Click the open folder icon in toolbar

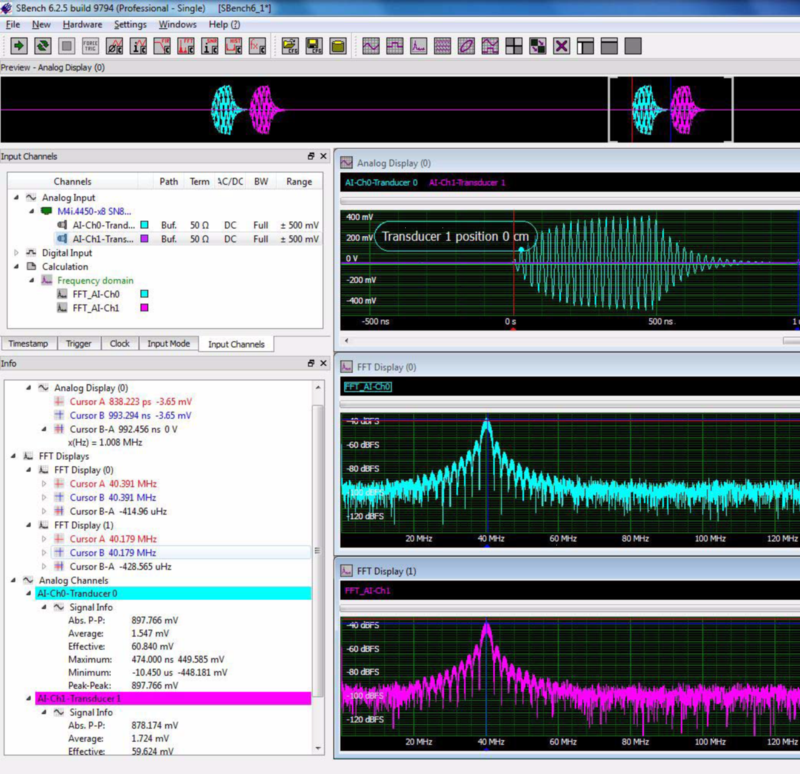tap(290, 46)
